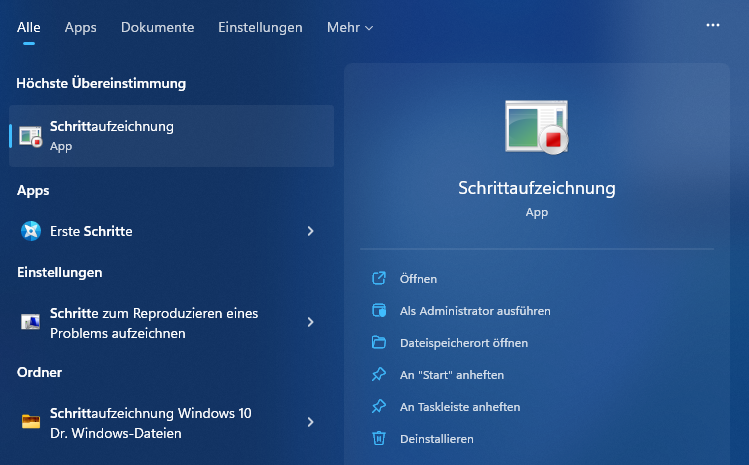749x465 pixels.
Task: Click the Dr. Windows-Dateien folder icon
Action: pos(31,422)
